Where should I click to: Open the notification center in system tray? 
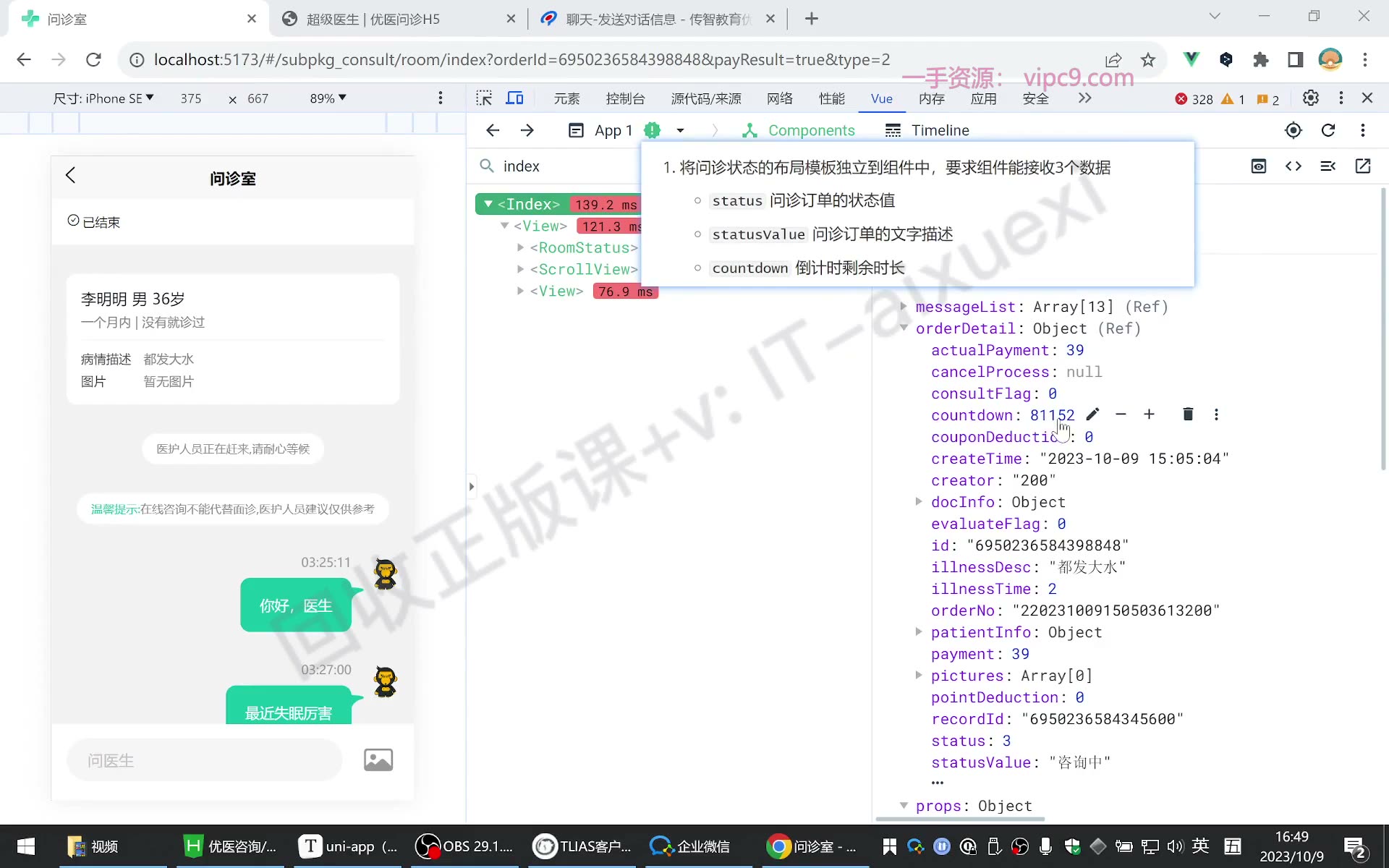[x=1355, y=846]
